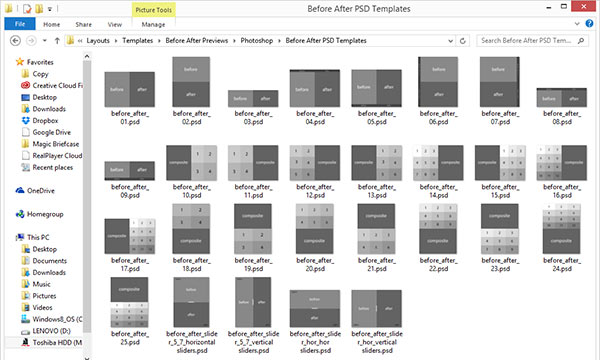The image size is (600, 360).
Task: Open RealPlayer Cloud favorite
Action: click(52, 156)
